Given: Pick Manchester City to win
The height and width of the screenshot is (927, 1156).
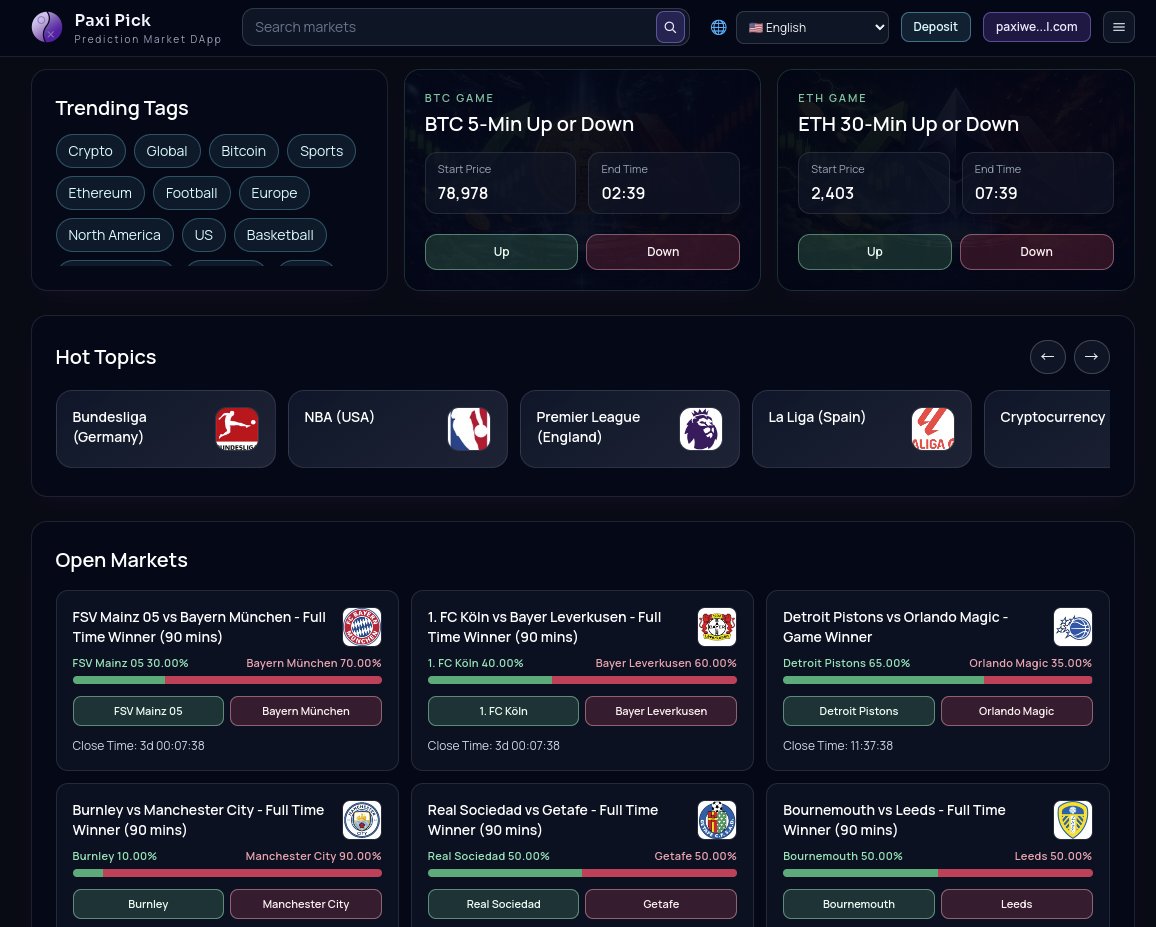Looking at the screenshot, I should 306,904.
